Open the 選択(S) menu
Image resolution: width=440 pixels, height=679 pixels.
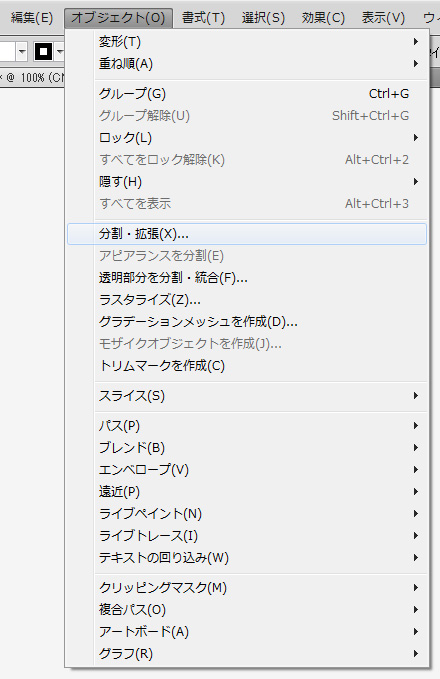coord(263,18)
